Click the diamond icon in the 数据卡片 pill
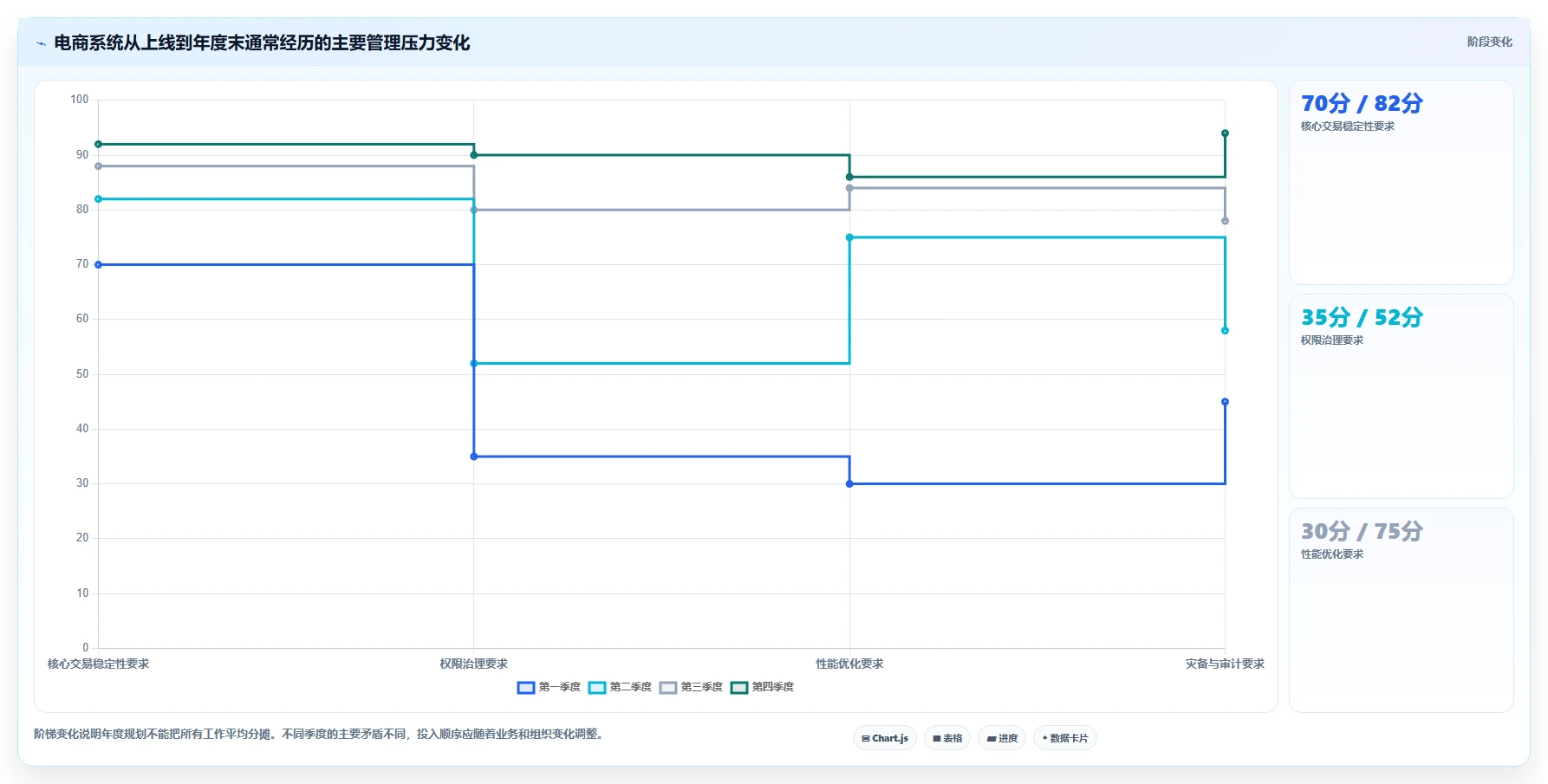This screenshot has width=1548, height=784. 1044,738
